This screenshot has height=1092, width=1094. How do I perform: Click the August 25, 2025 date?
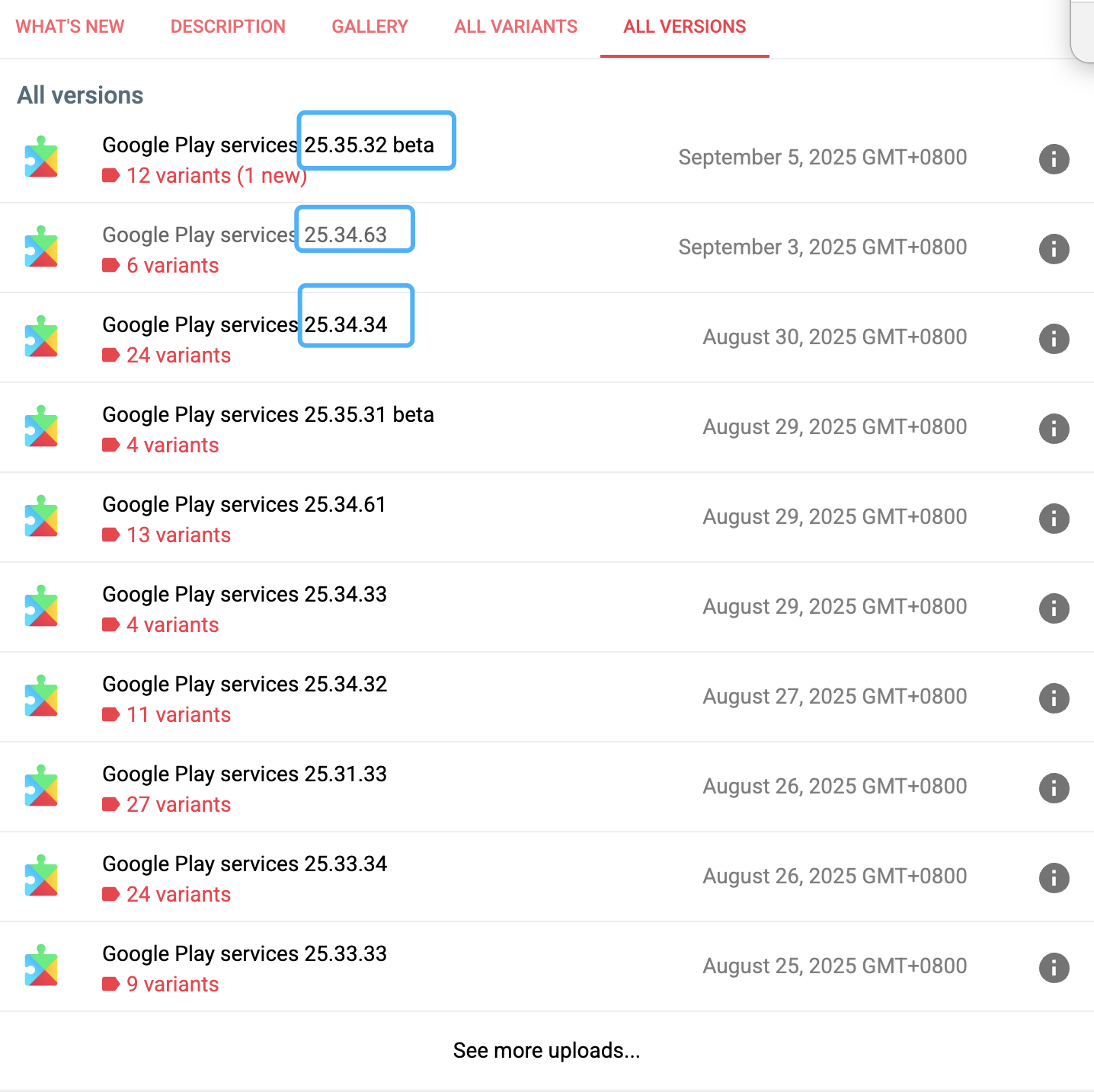pyautogui.click(x=835, y=966)
